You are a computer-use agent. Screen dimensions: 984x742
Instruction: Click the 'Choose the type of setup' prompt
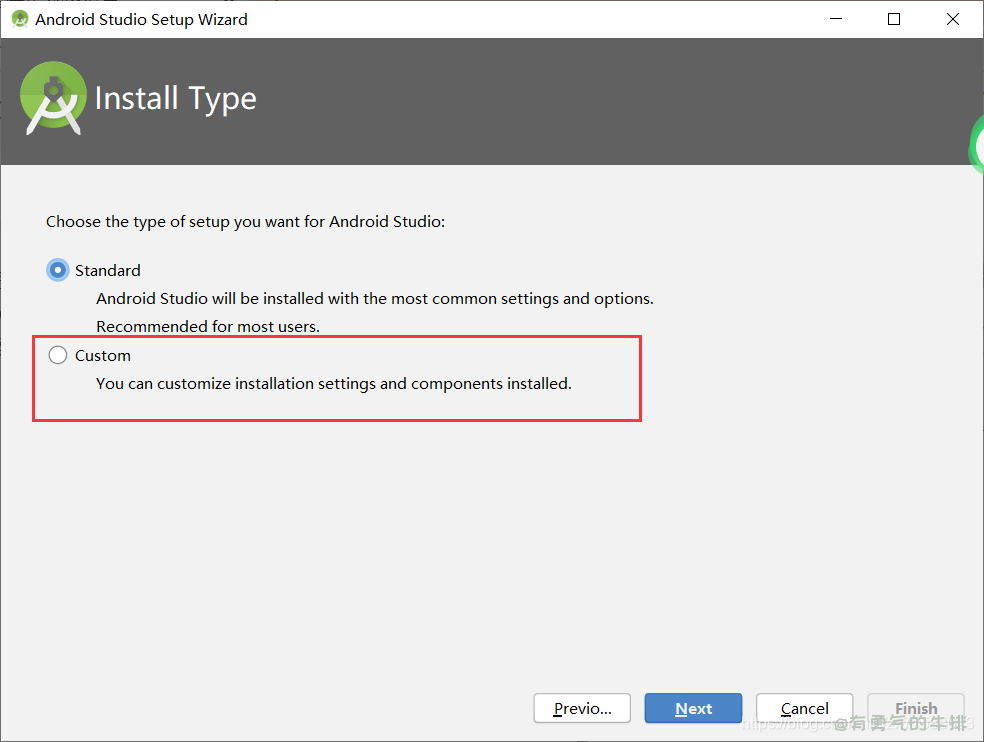tap(245, 222)
